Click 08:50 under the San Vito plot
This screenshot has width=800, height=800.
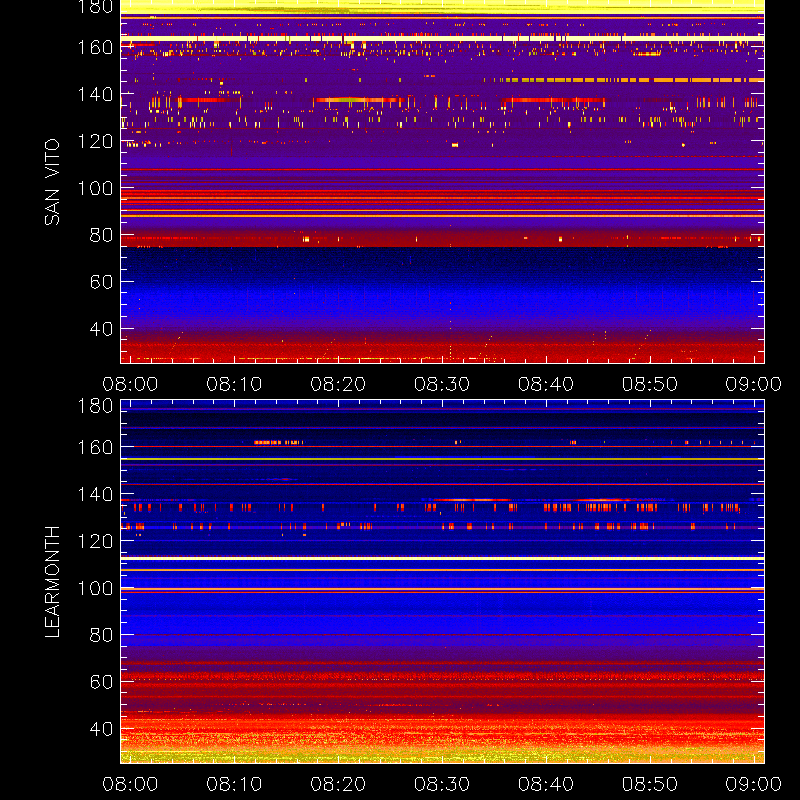650,384
